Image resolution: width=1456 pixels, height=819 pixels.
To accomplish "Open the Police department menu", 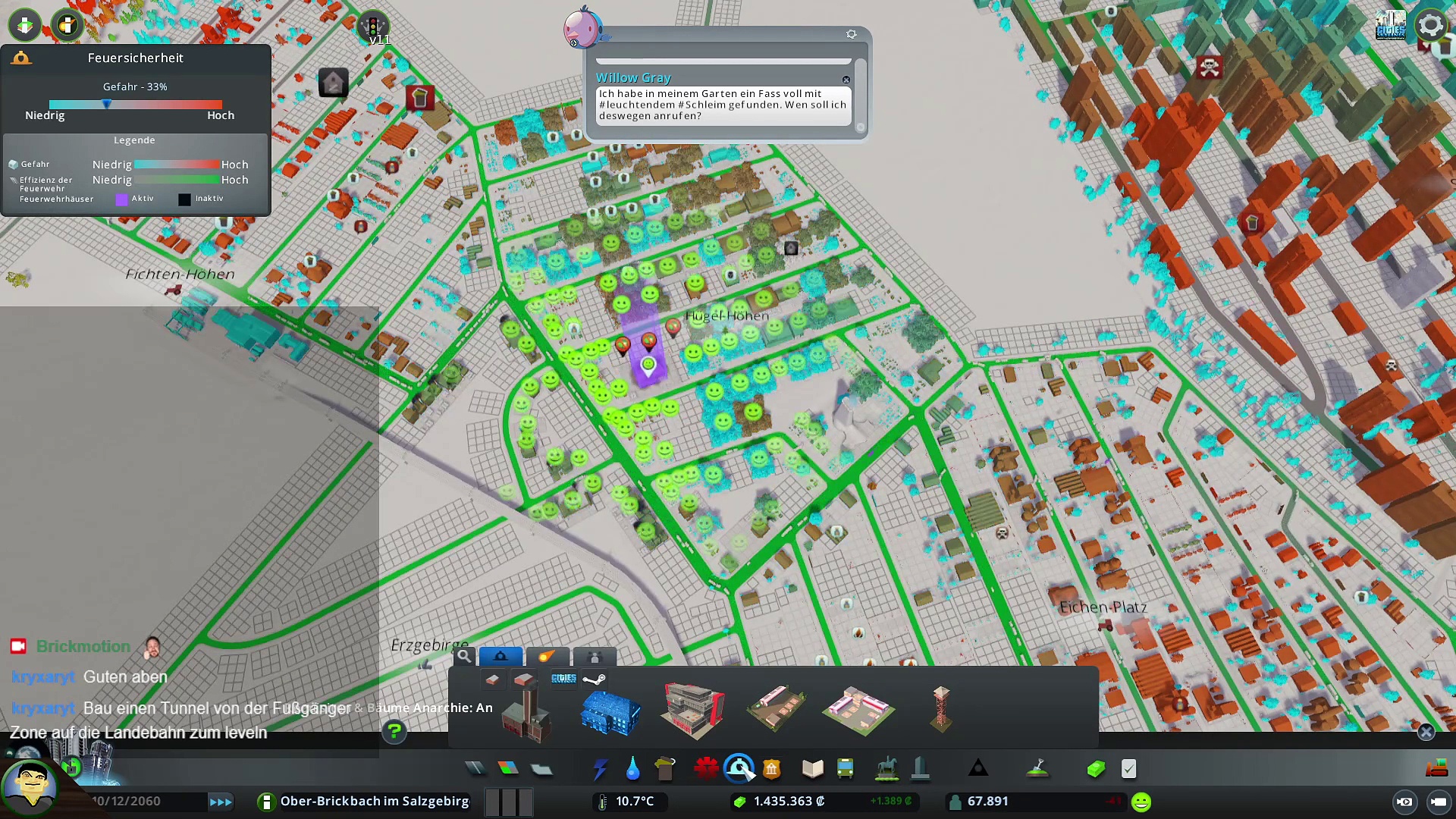I will (772, 770).
